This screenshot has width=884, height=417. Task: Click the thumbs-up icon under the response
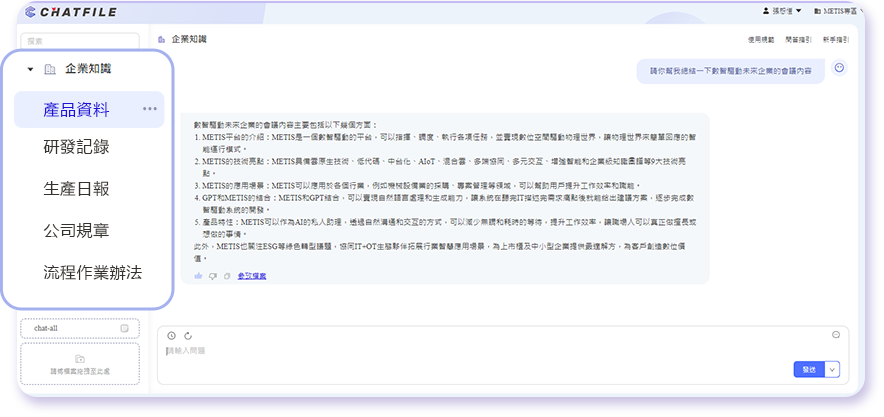pyautogui.click(x=198, y=275)
